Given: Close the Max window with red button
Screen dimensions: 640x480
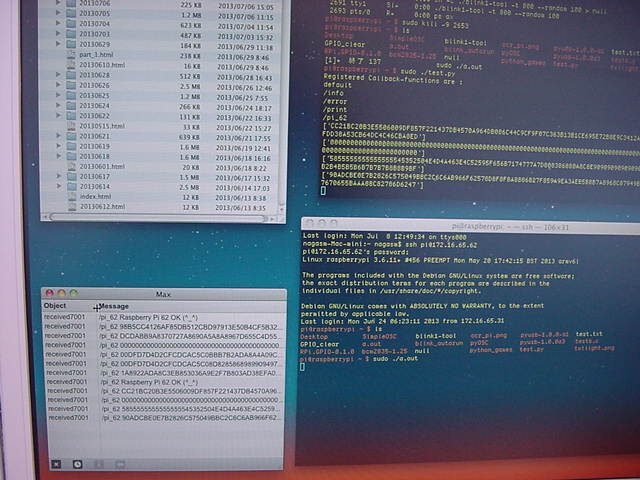Looking at the screenshot, I should point(50,293).
